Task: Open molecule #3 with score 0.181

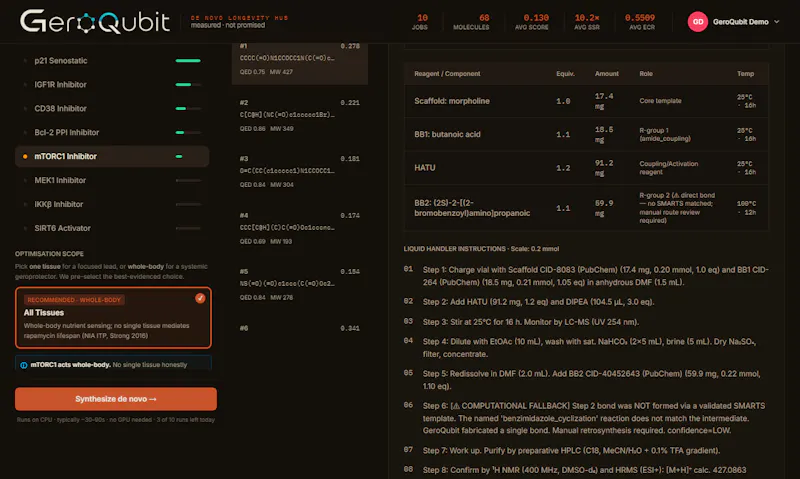Action: [x=299, y=171]
